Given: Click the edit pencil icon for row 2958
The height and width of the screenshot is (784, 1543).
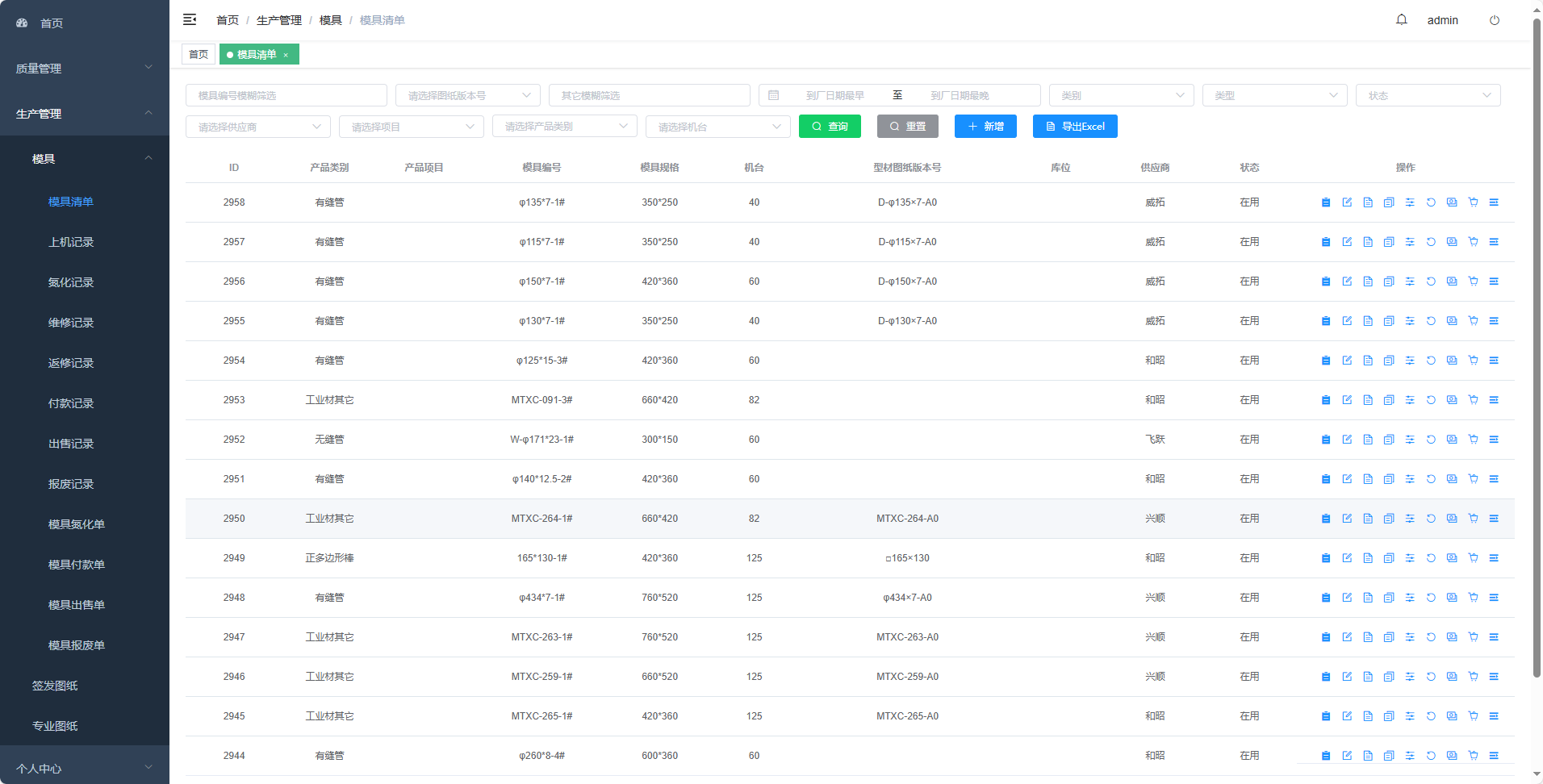Looking at the screenshot, I should coord(1347,202).
